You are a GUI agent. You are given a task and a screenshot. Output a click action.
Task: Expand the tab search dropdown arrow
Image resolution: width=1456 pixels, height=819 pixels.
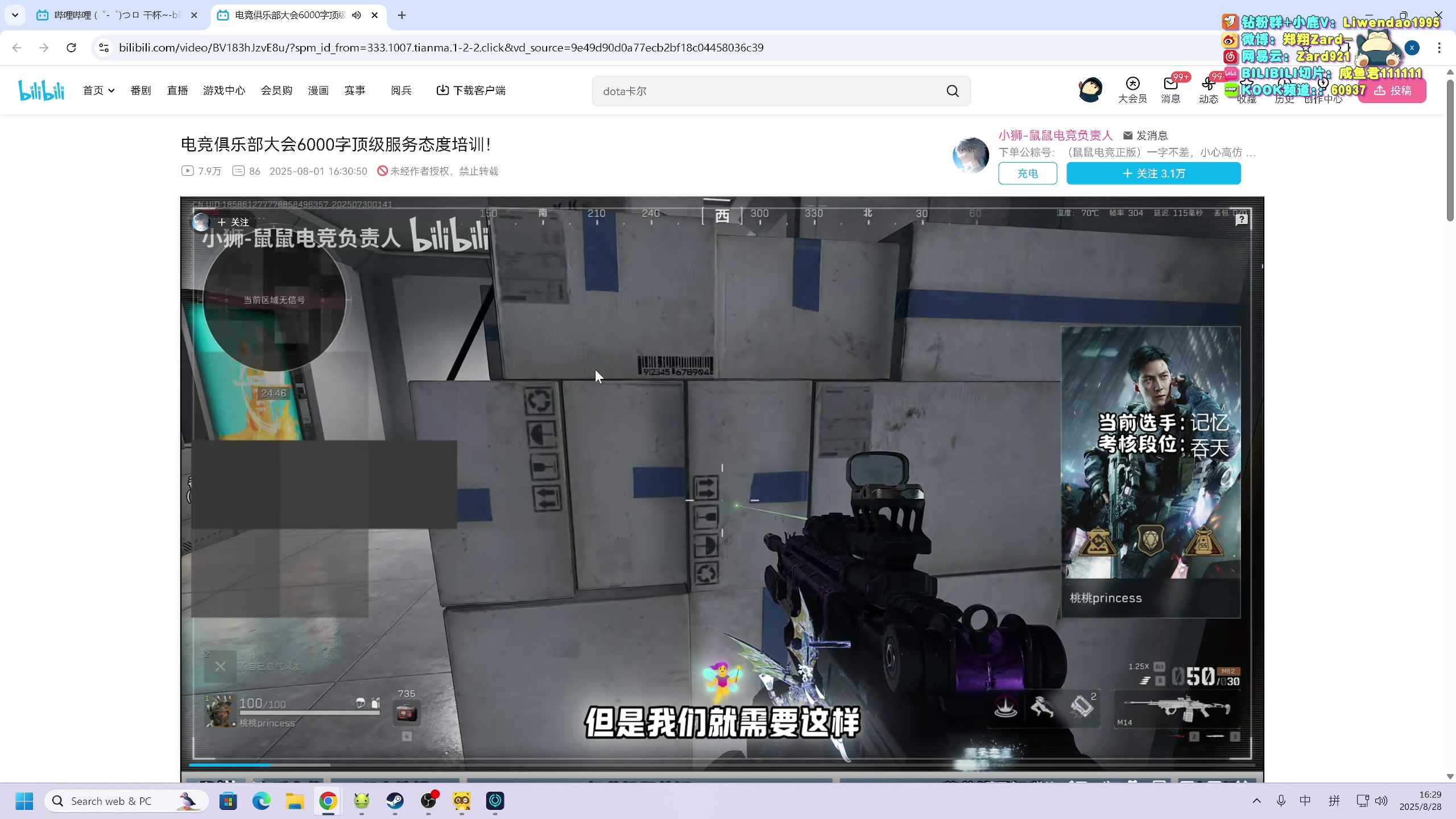pos(15,15)
